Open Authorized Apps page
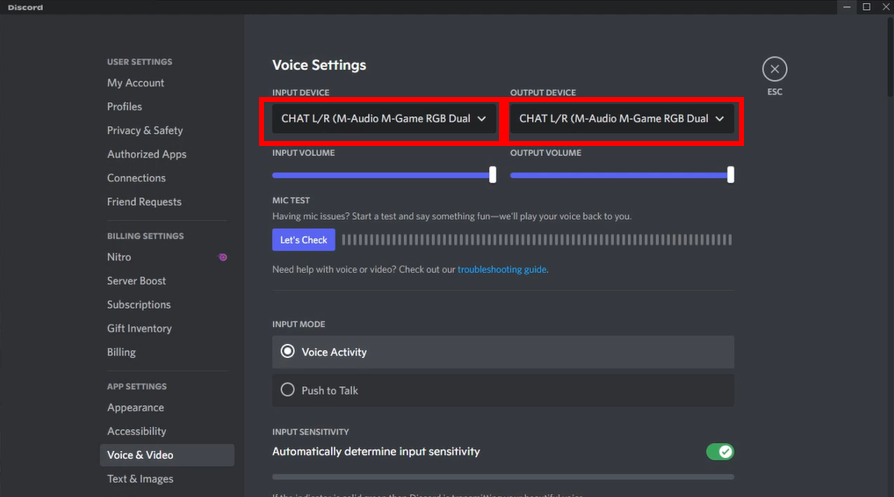 click(x=147, y=154)
